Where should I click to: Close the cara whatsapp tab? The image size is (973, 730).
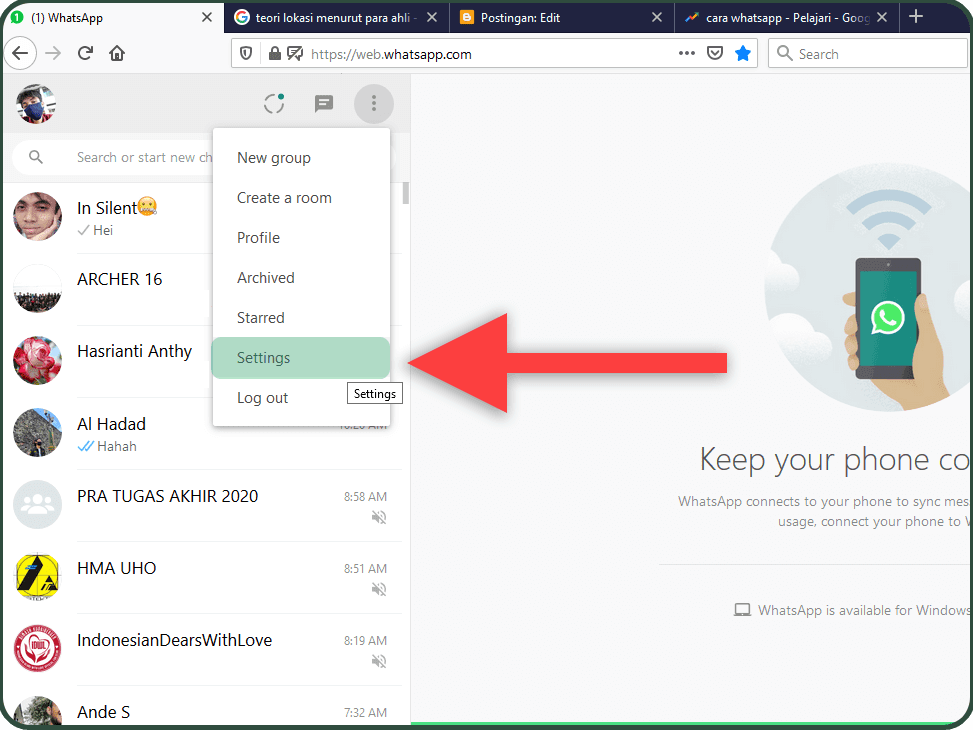(x=881, y=17)
